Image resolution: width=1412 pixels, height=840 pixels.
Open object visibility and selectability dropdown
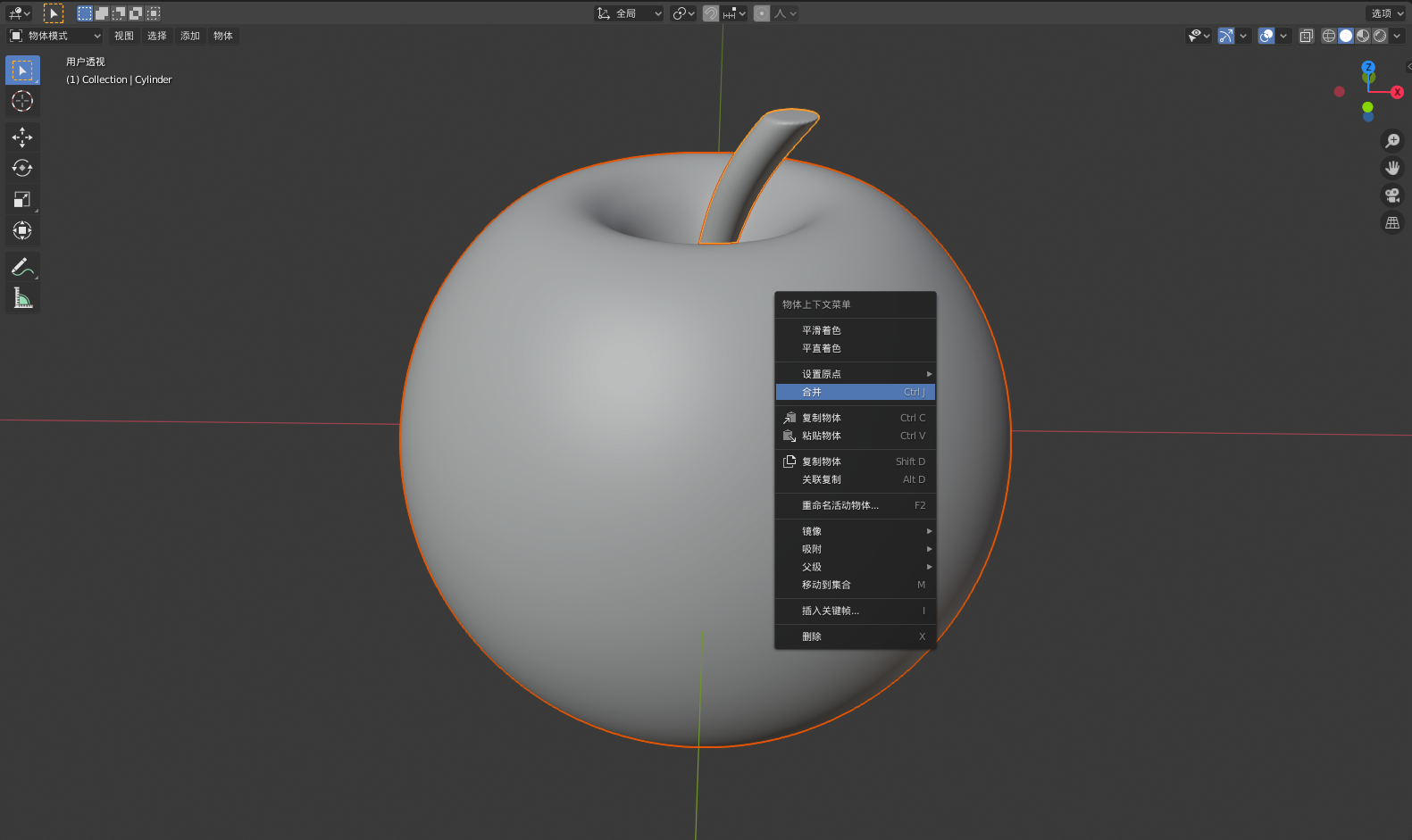pyautogui.click(x=1199, y=36)
